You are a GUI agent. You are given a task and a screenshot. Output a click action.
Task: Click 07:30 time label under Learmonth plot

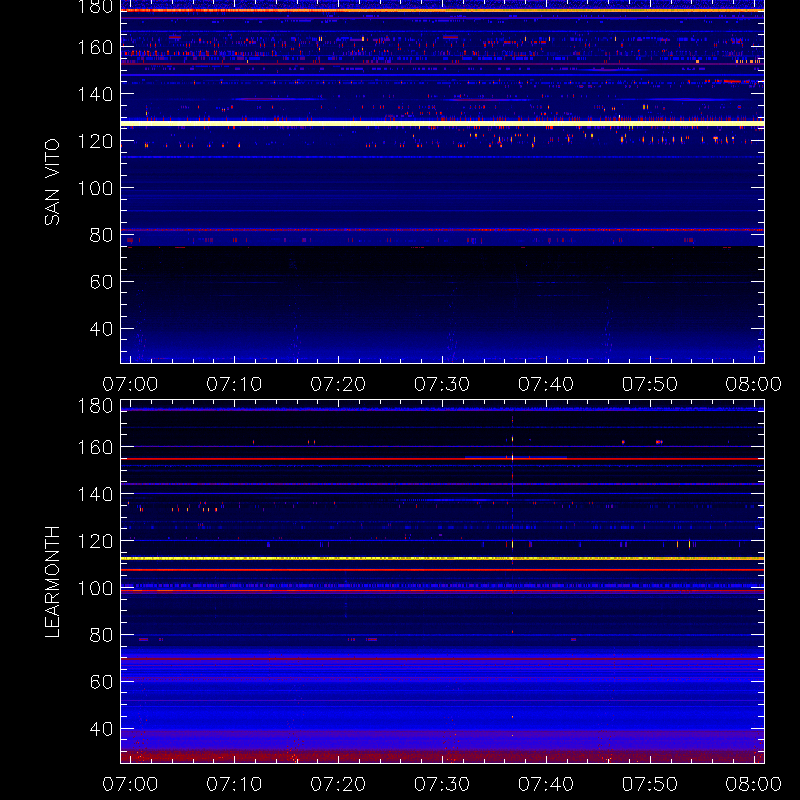(442, 784)
